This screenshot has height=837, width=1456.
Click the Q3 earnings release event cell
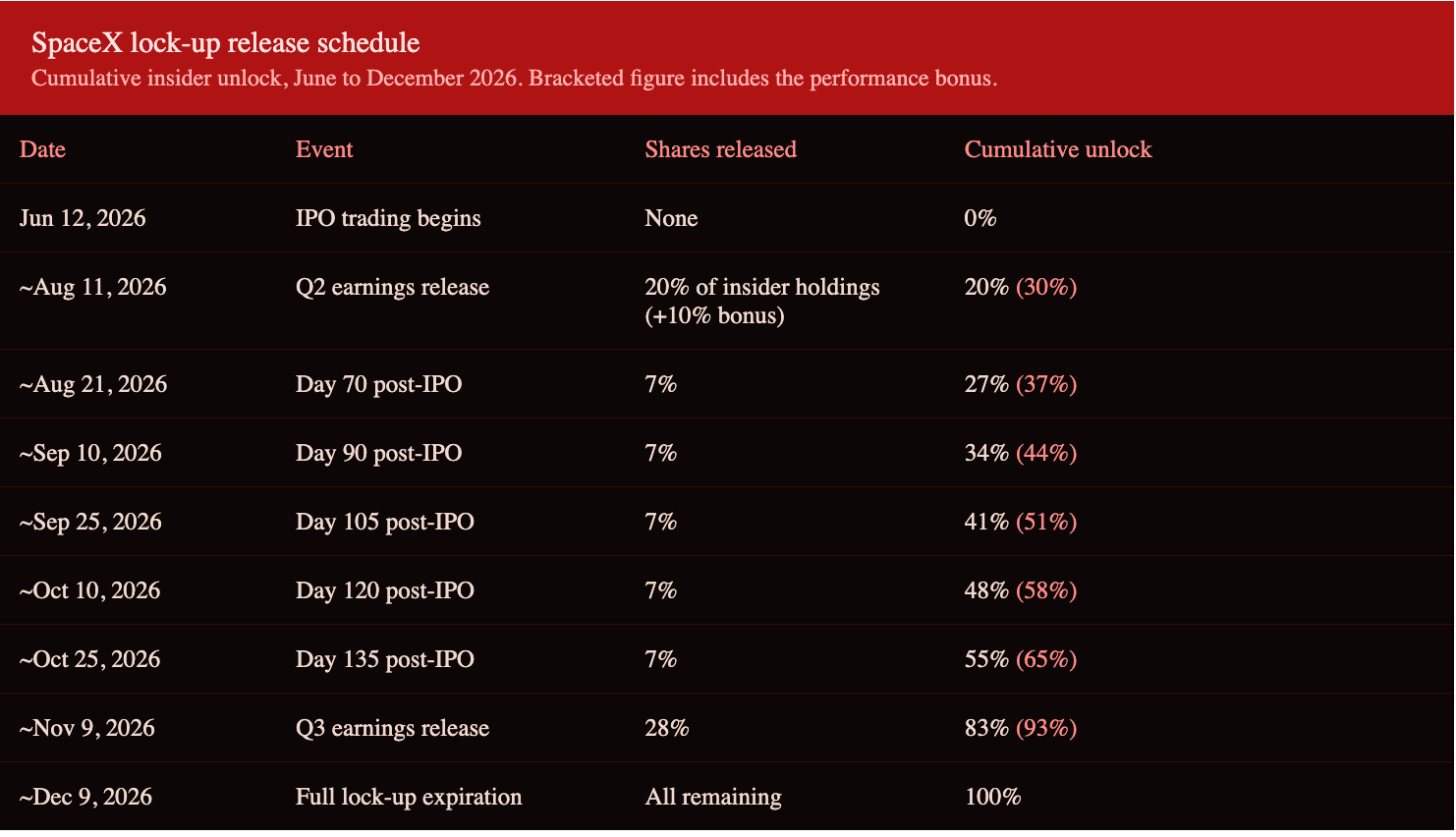pyautogui.click(x=392, y=728)
